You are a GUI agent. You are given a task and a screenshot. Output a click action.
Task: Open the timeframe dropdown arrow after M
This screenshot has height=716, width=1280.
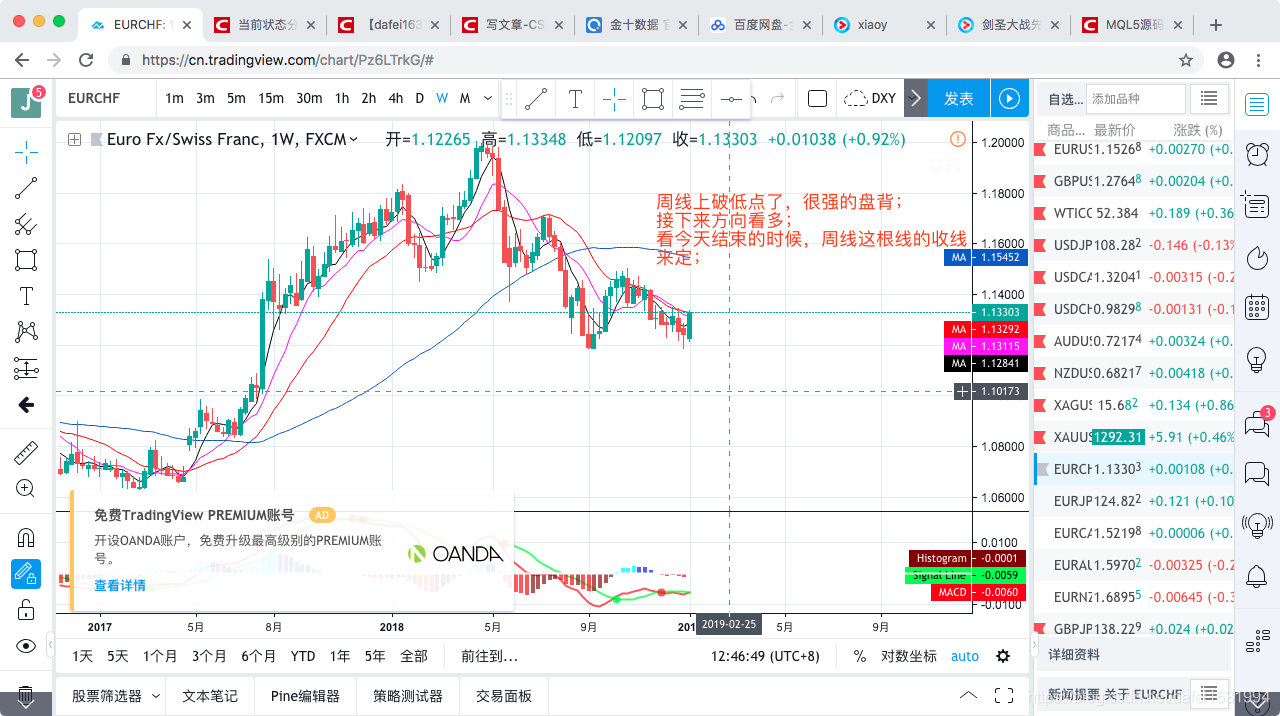[488, 98]
